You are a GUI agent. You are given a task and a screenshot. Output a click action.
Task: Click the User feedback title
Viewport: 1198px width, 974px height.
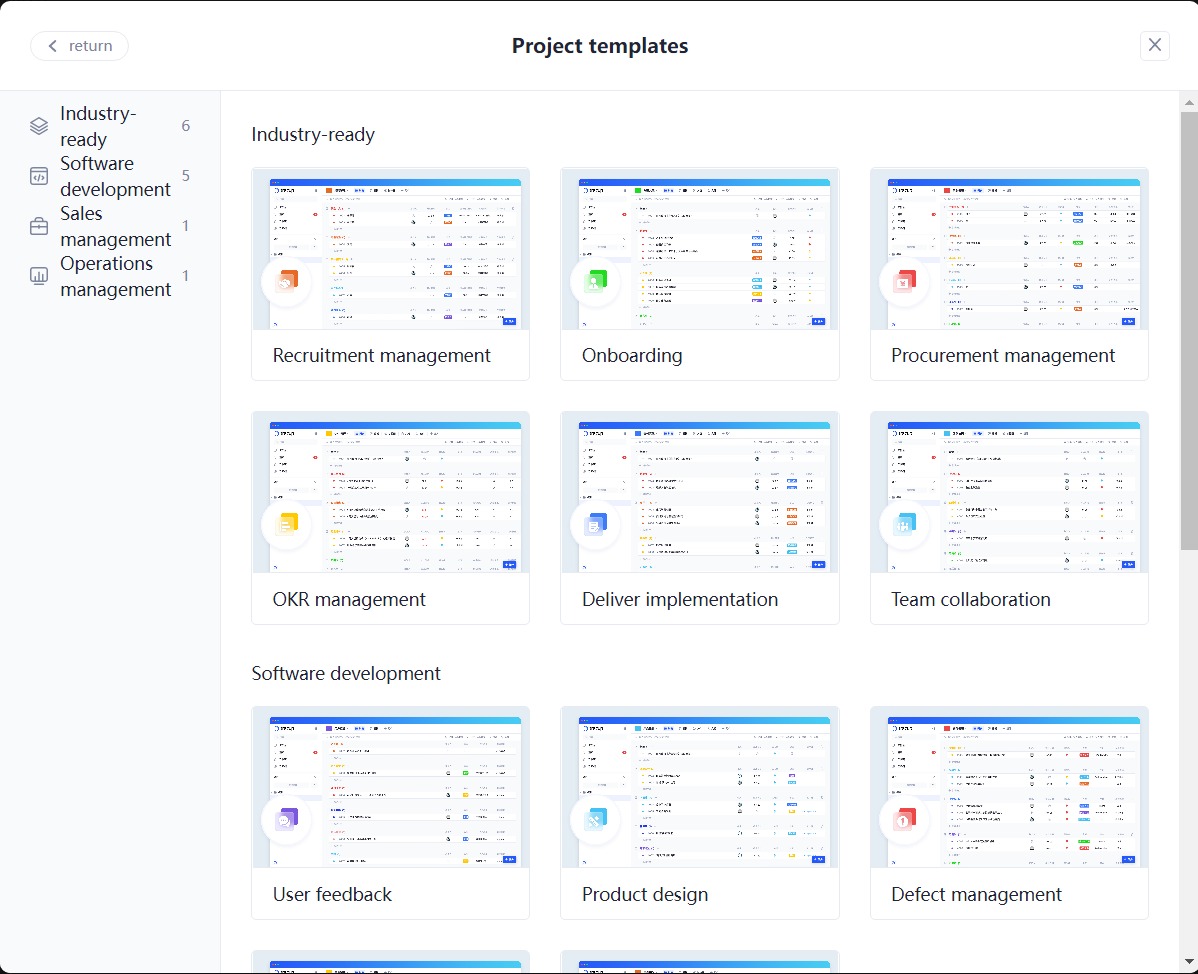tap(332, 895)
